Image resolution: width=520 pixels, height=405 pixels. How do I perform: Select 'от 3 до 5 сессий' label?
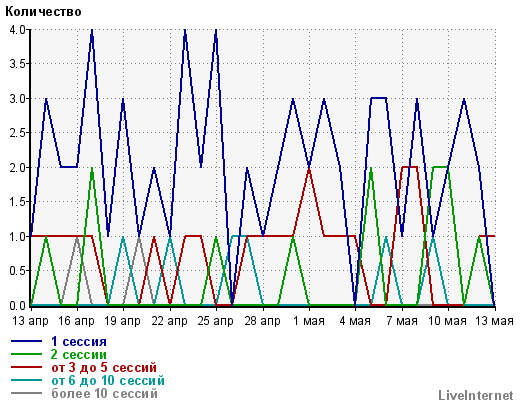[104, 367]
